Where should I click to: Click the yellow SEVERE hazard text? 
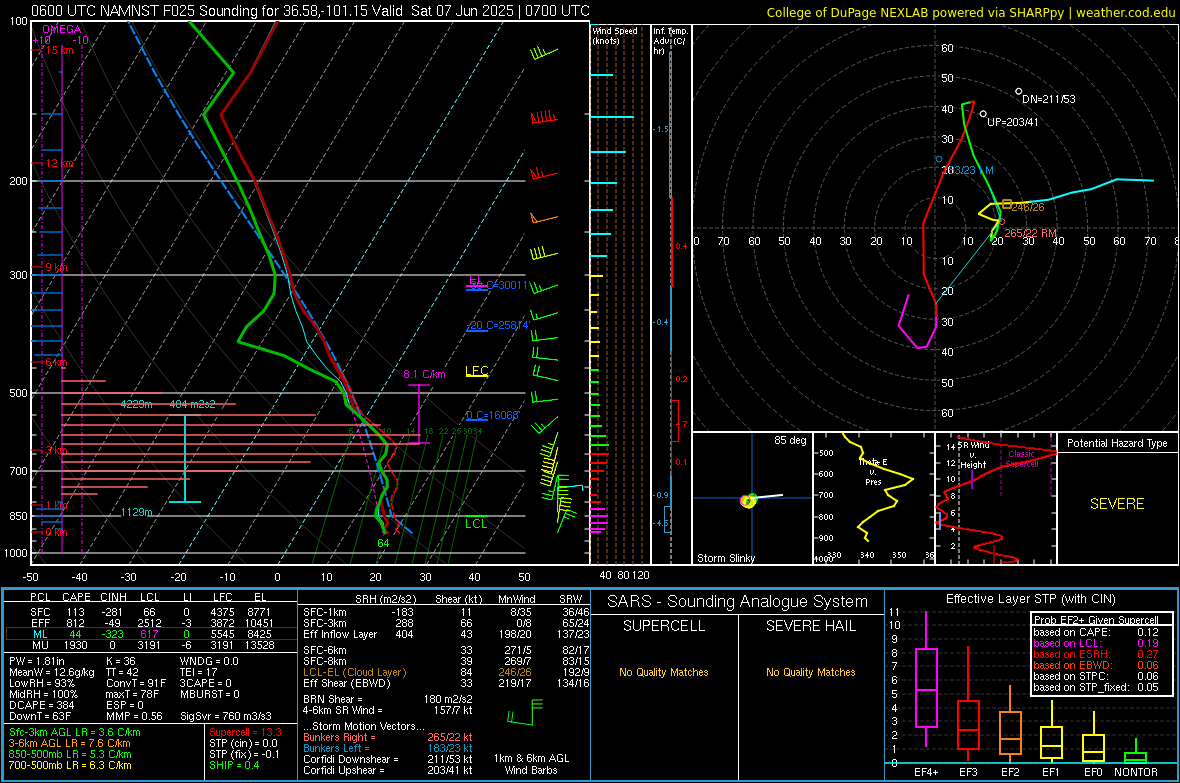click(x=1117, y=504)
